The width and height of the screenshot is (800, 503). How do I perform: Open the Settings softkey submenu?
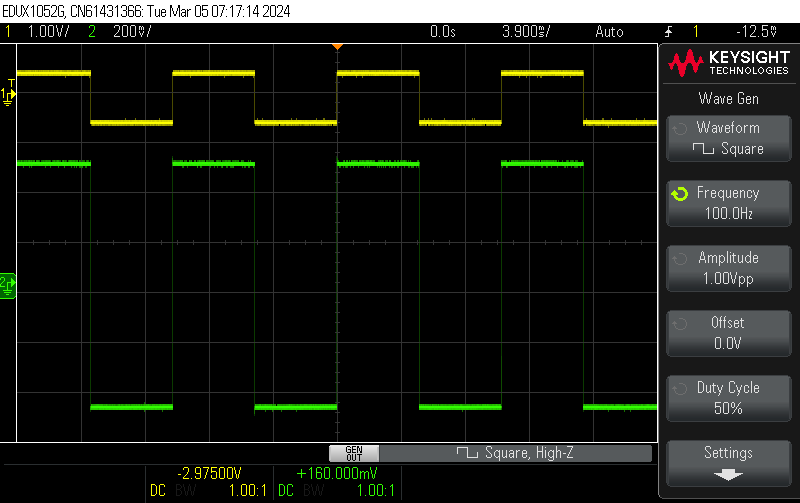pos(729,463)
